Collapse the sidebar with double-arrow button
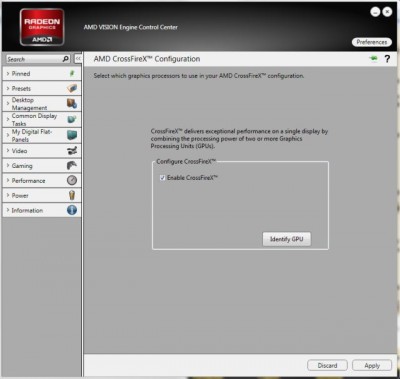 point(78,59)
